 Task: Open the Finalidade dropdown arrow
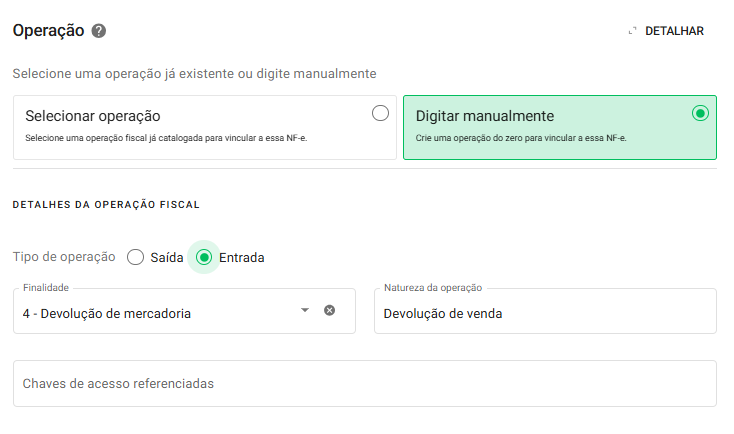point(305,311)
